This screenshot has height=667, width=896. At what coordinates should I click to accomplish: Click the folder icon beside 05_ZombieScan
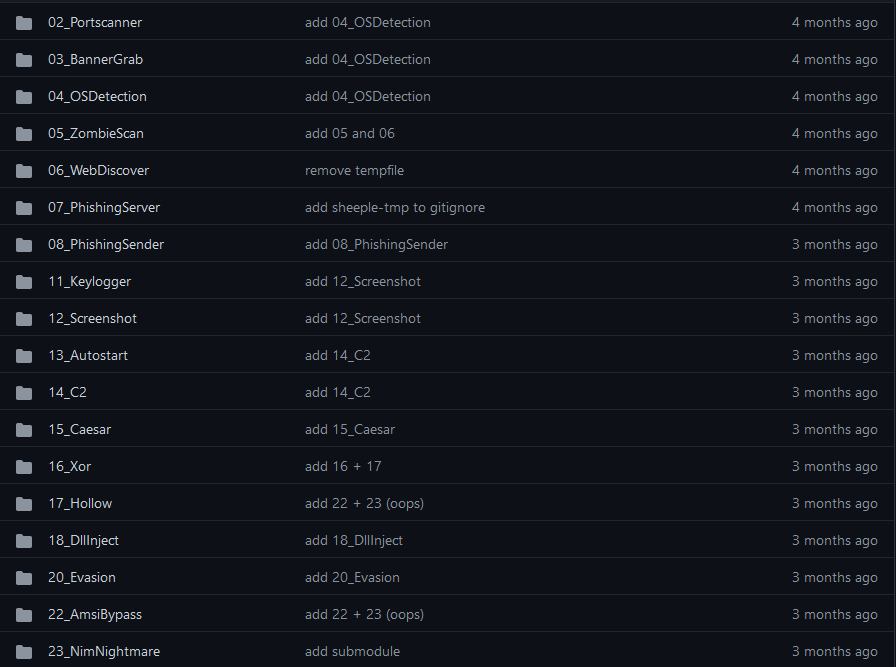pos(24,133)
